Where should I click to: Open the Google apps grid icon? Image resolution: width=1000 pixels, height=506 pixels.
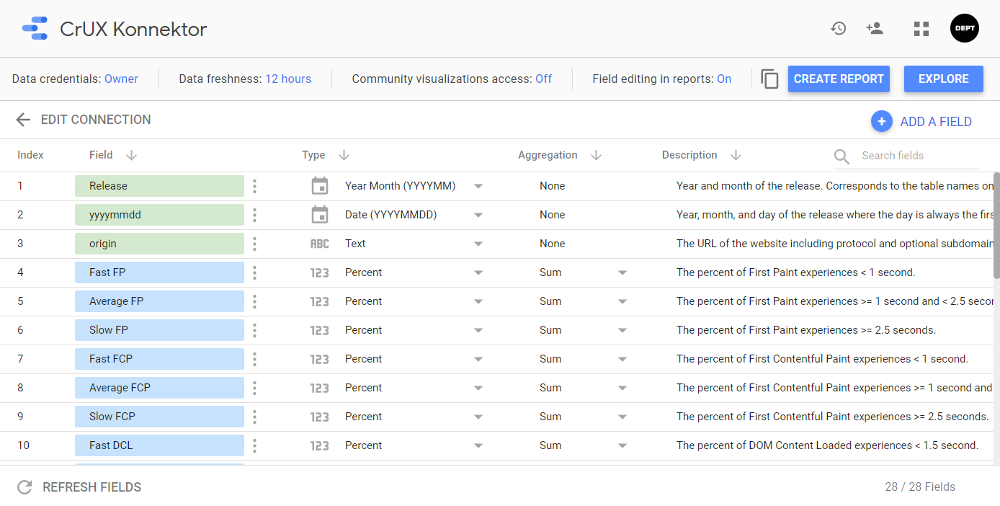click(921, 29)
